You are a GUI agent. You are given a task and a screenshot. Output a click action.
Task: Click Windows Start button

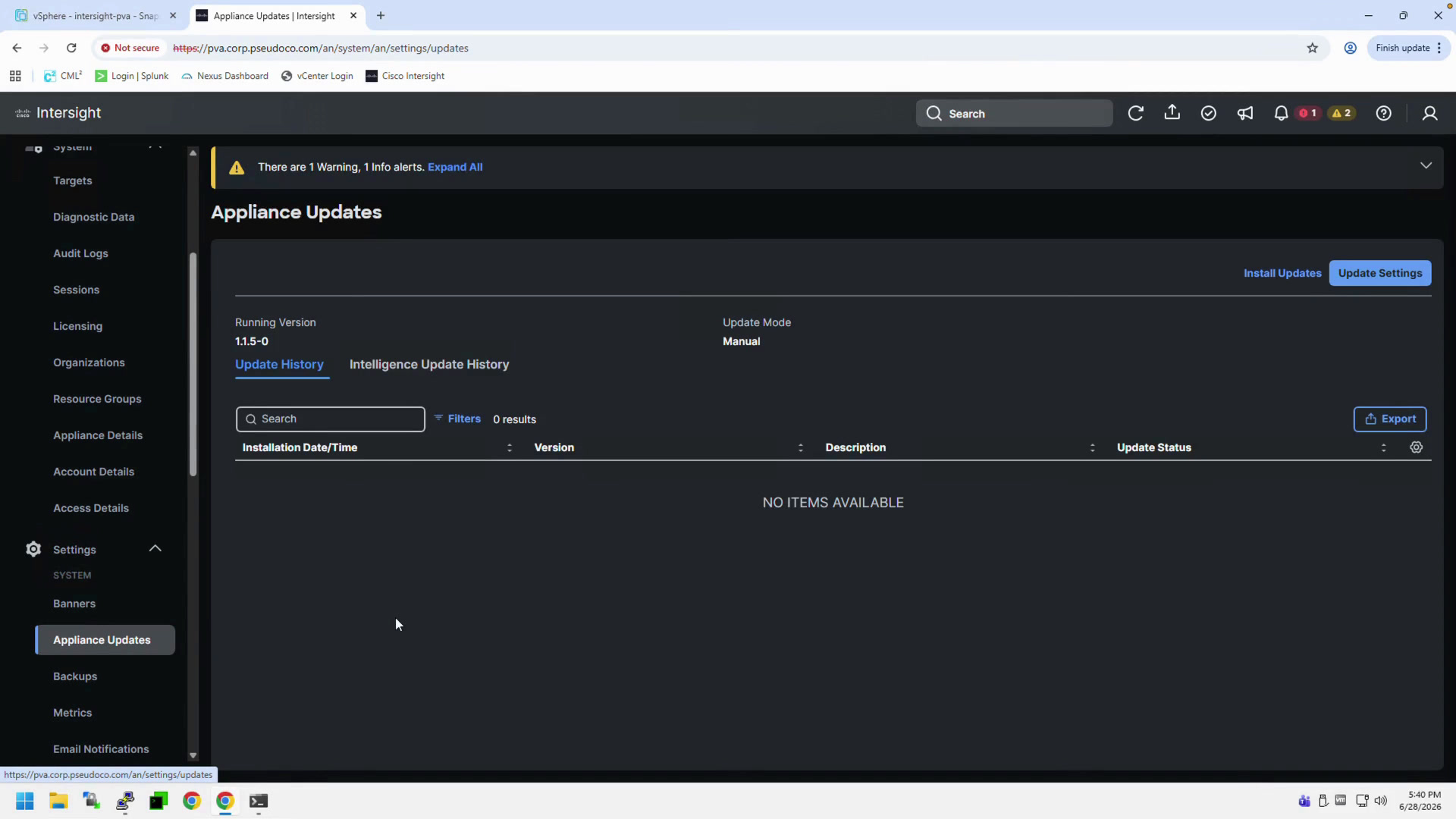tap(25, 801)
